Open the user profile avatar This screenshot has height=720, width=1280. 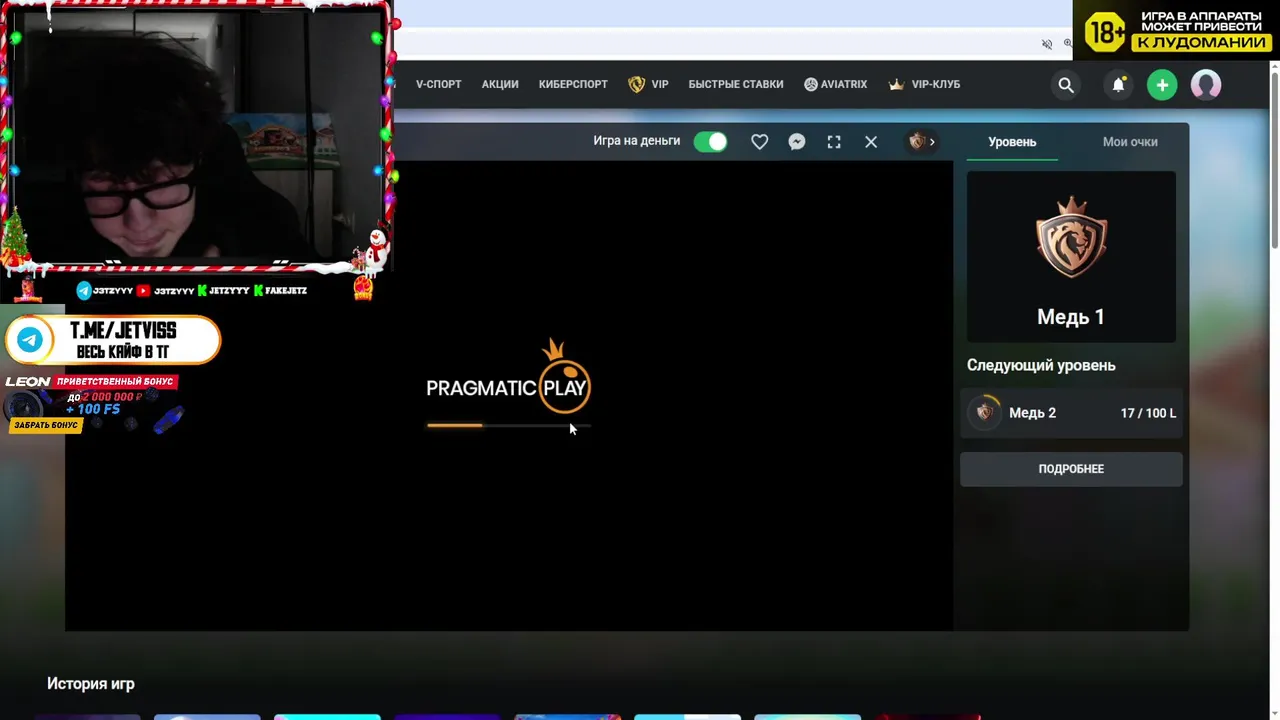[1206, 85]
